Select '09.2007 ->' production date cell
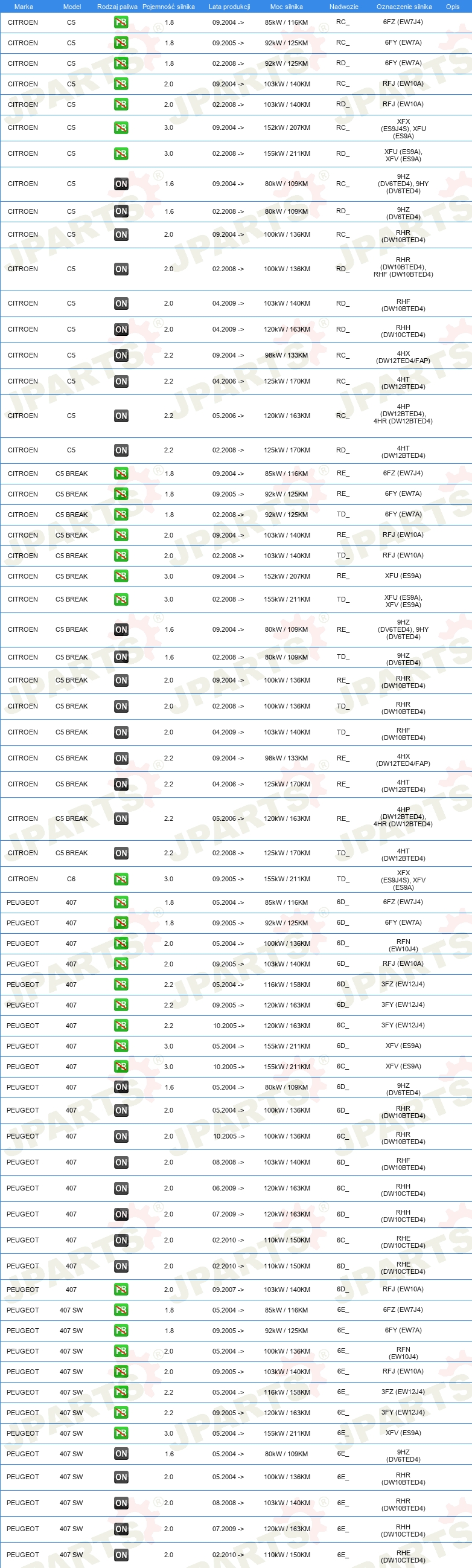 tap(228, 1289)
